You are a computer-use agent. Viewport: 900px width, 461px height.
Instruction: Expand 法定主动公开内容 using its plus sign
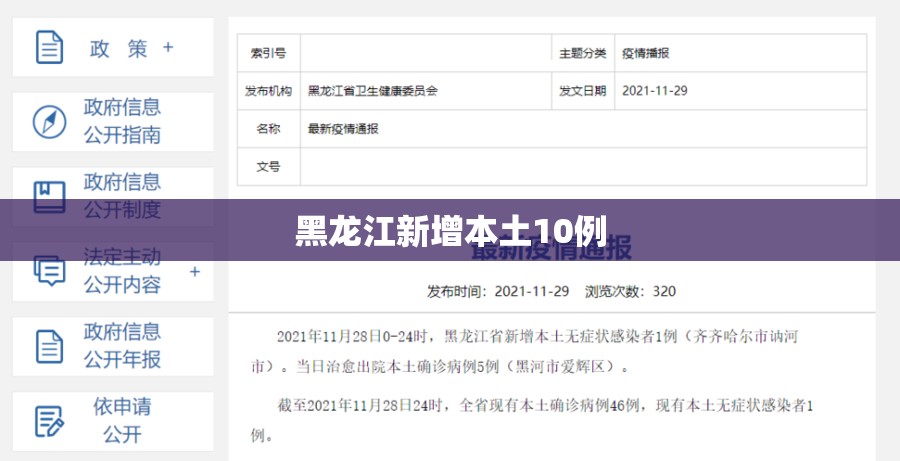coord(195,272)
